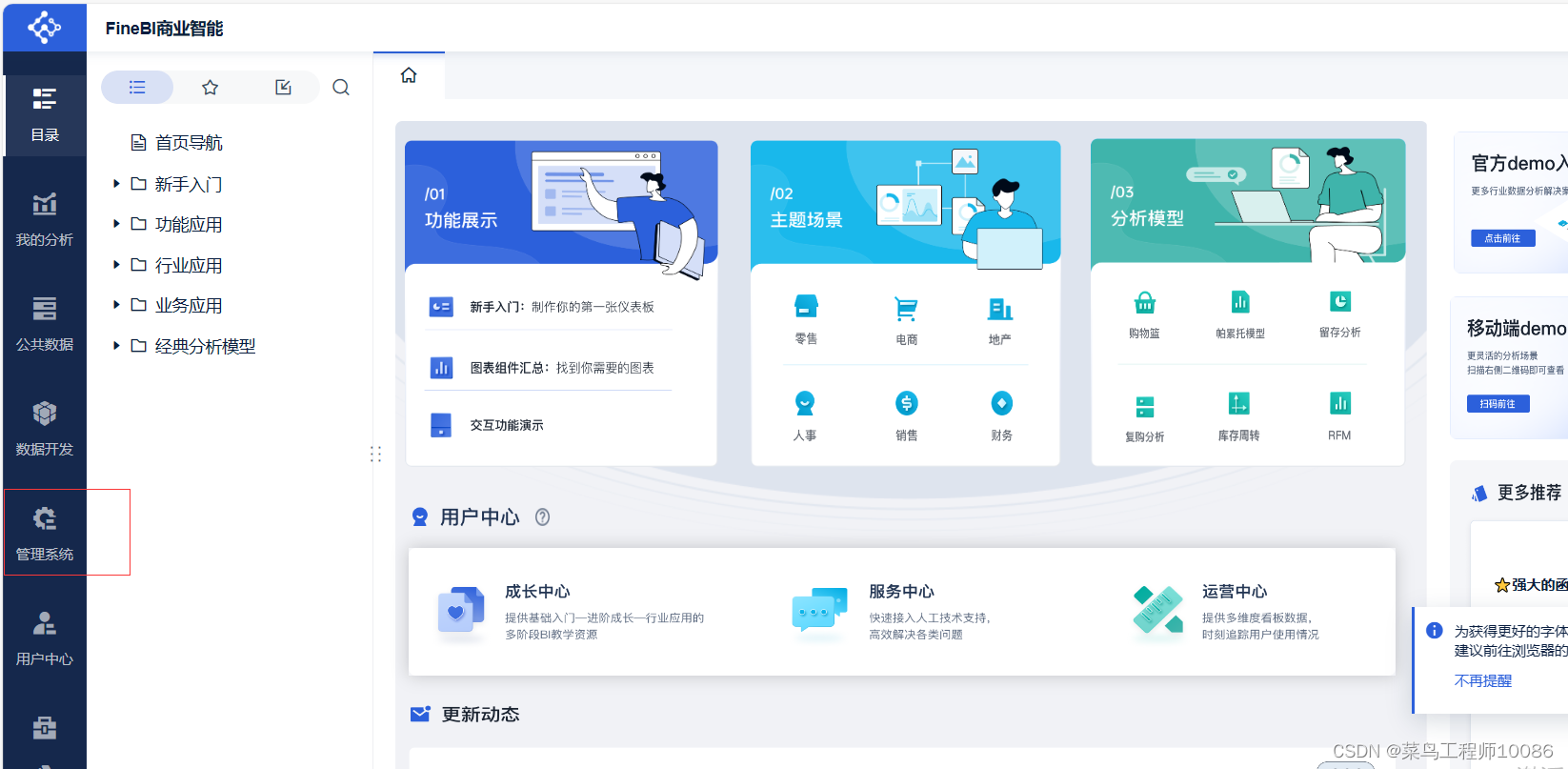The height and width of the screenshot is (769, 1568).
Task: Click the toolbox icon below 用户中心
Action: click(x=45, y=728)
